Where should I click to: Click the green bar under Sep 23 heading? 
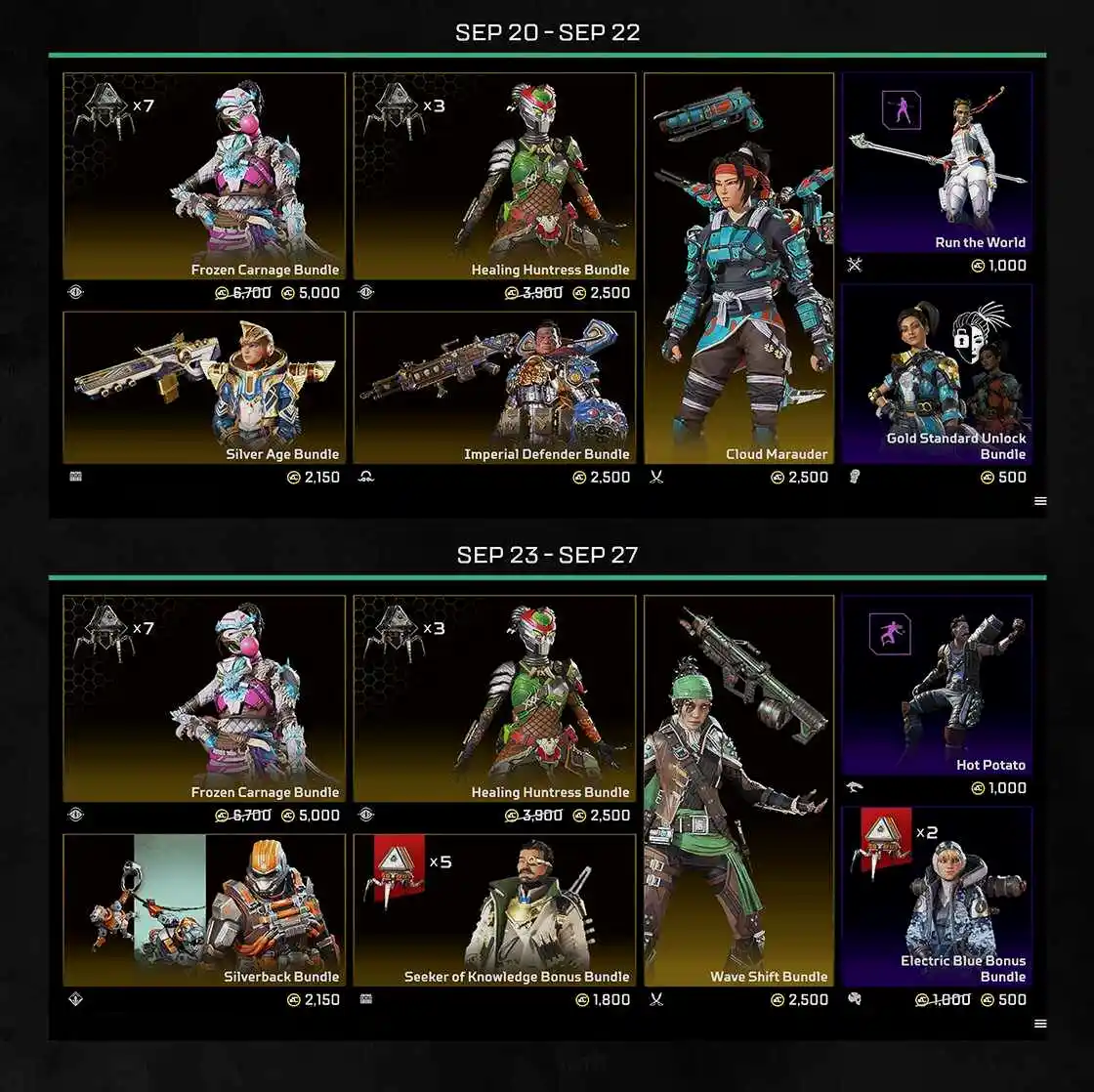(x=548, y=578)
